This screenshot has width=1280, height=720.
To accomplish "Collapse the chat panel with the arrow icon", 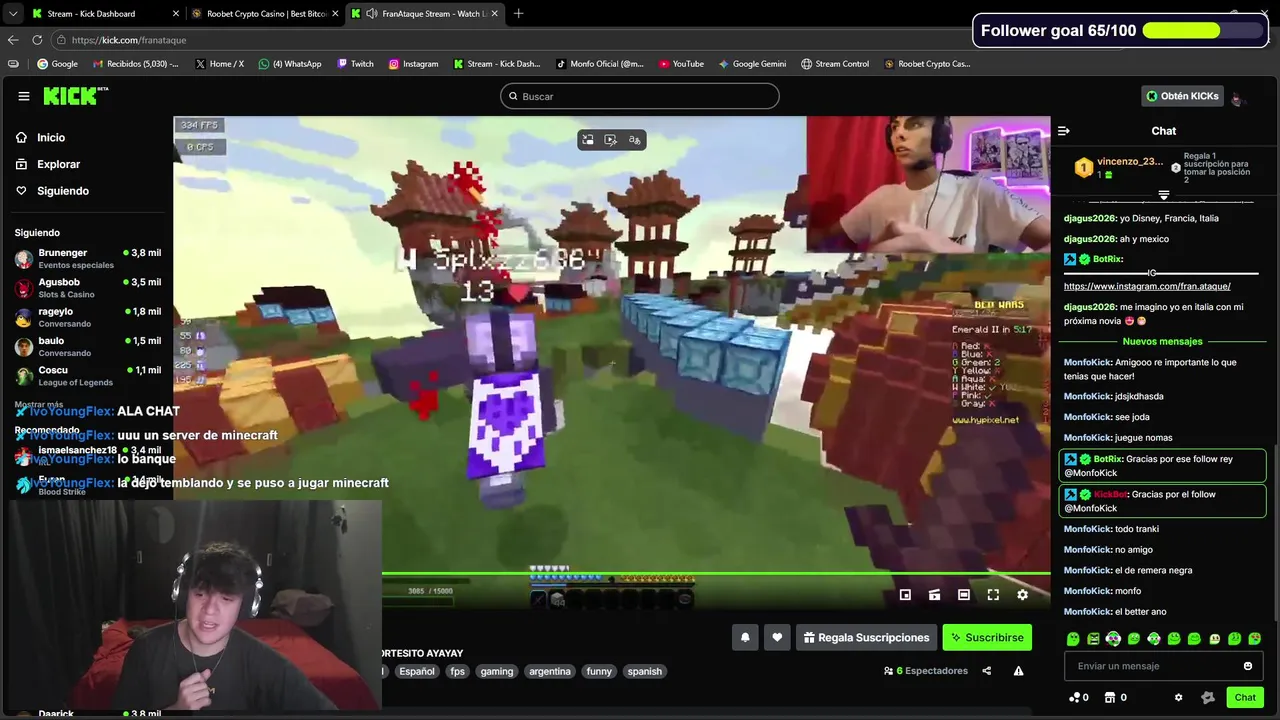I will tap(1064, 131).
